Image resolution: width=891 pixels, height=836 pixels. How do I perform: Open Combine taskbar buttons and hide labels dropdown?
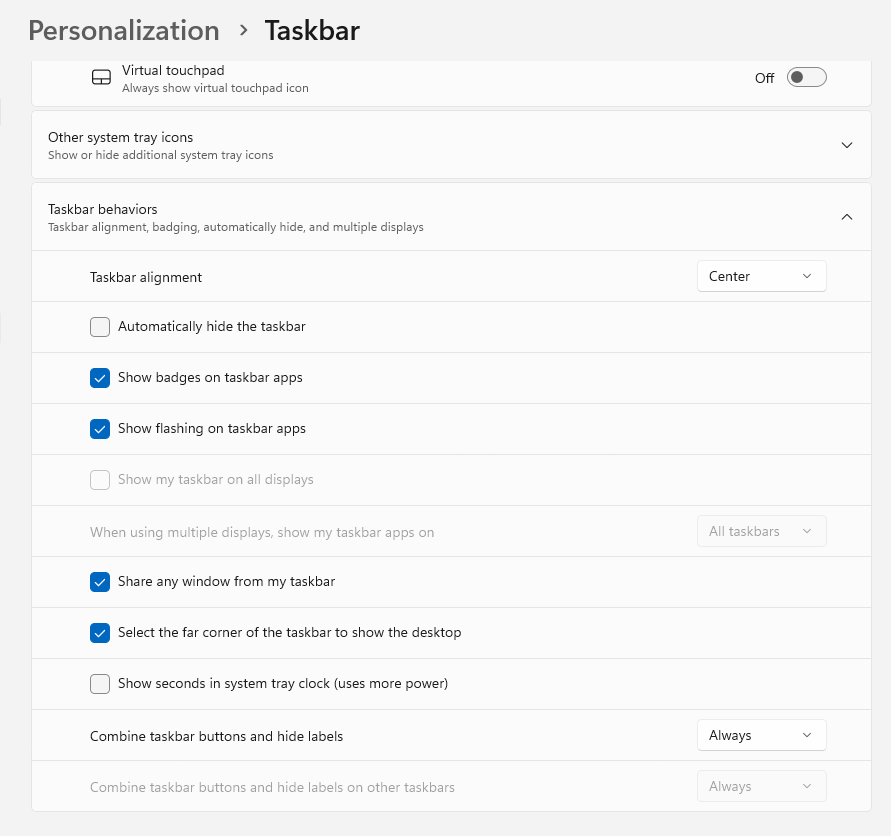[x=761, y=735]
